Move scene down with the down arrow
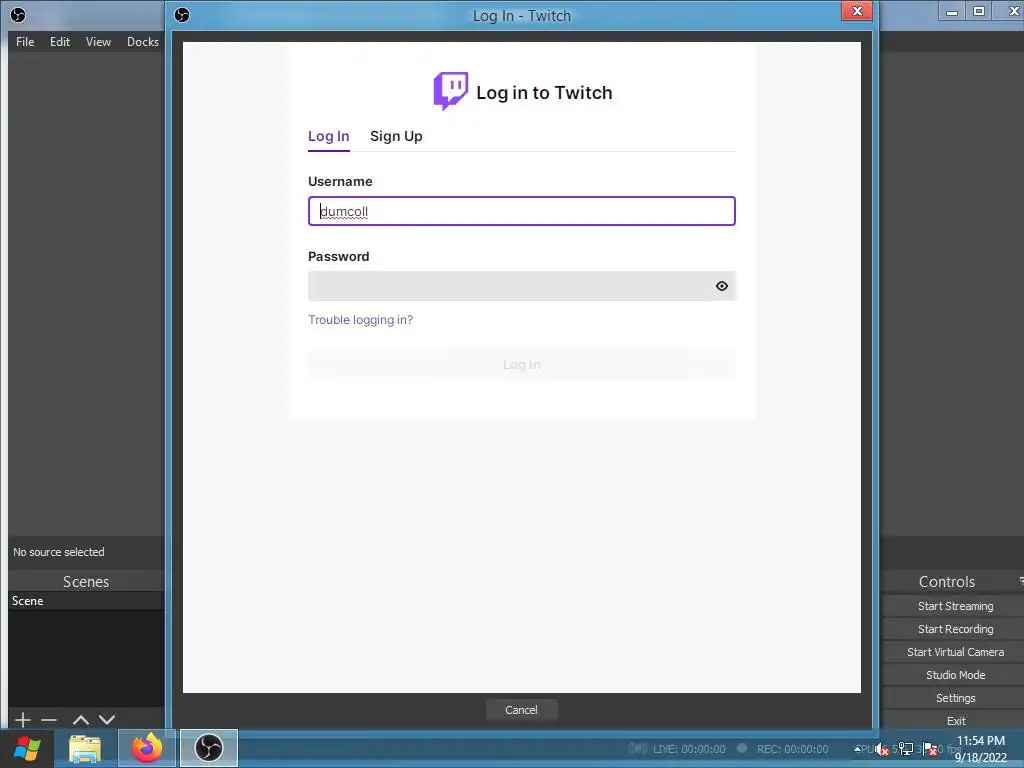 click(107, 720)
